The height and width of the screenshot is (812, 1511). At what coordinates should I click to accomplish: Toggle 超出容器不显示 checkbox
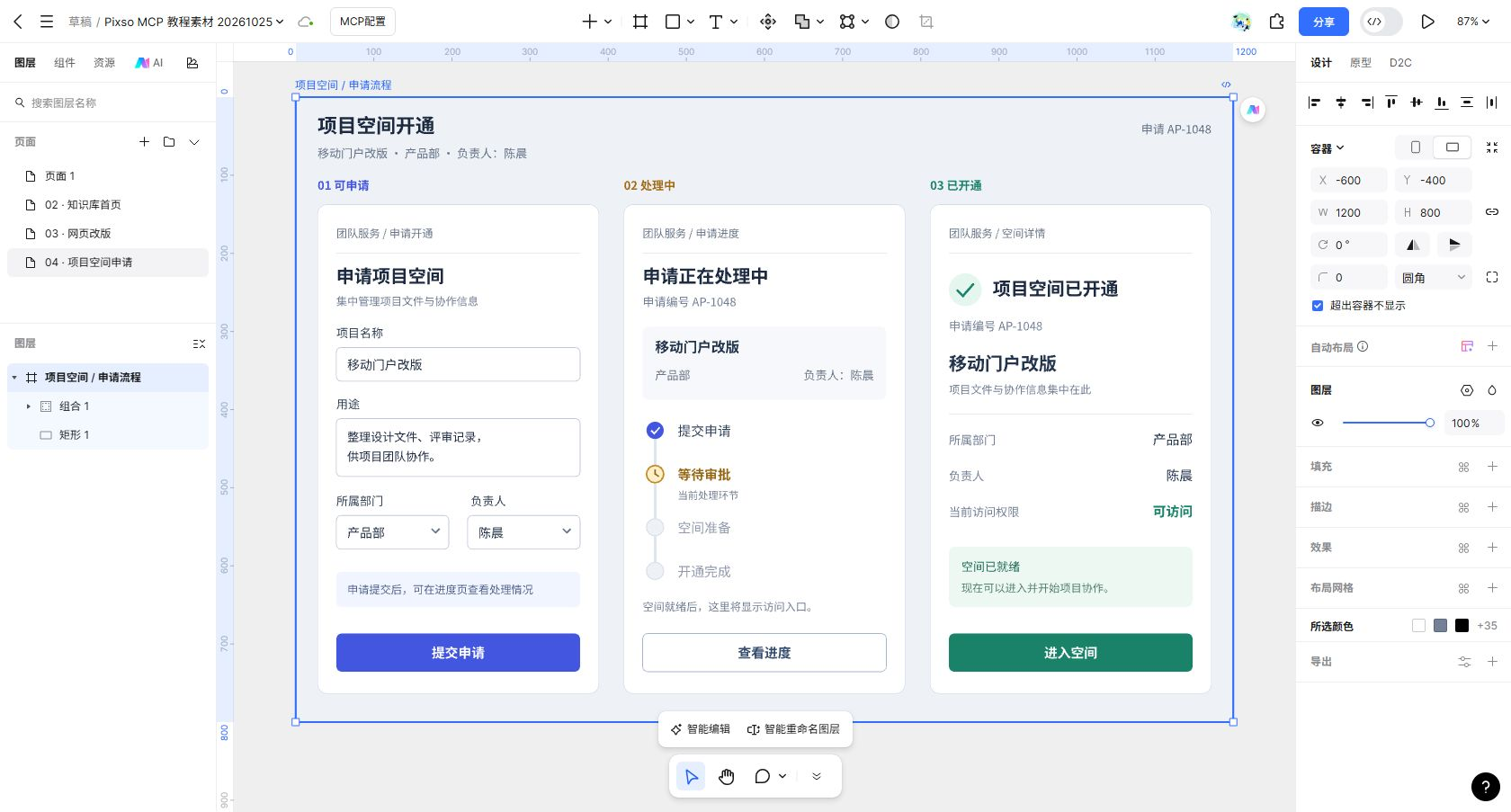tap(1318, 306)
